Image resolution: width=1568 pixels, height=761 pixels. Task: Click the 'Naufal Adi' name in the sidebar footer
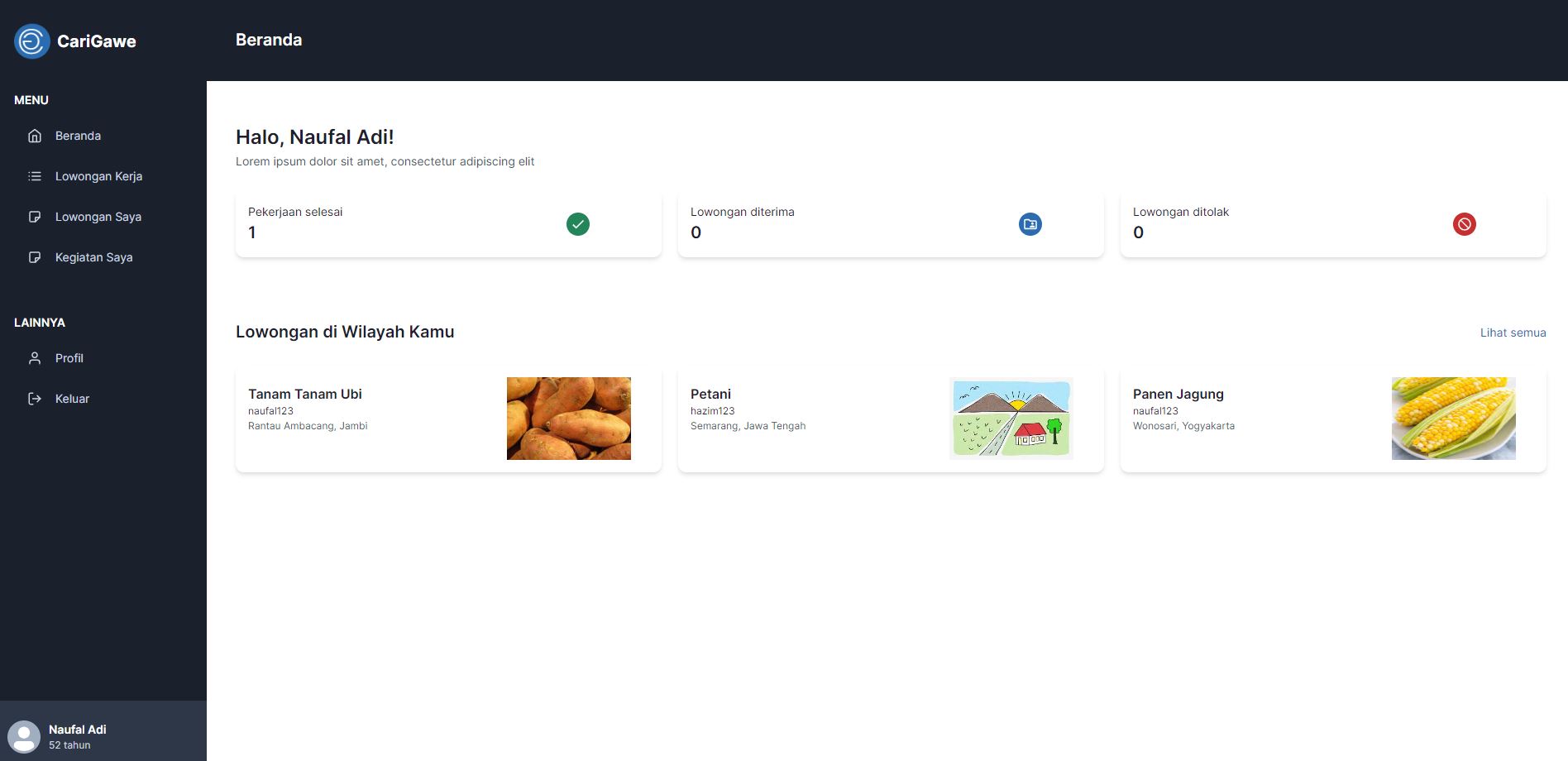77,730
